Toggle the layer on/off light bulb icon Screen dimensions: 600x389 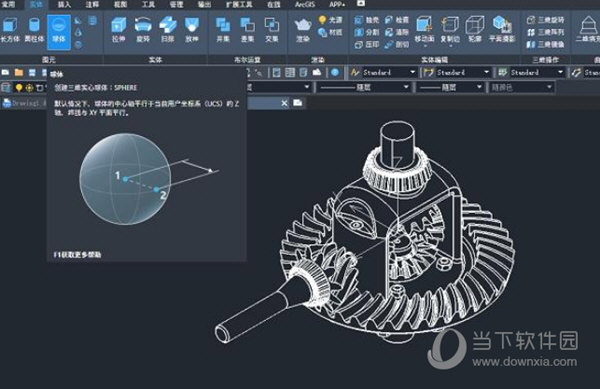point(18,88)
